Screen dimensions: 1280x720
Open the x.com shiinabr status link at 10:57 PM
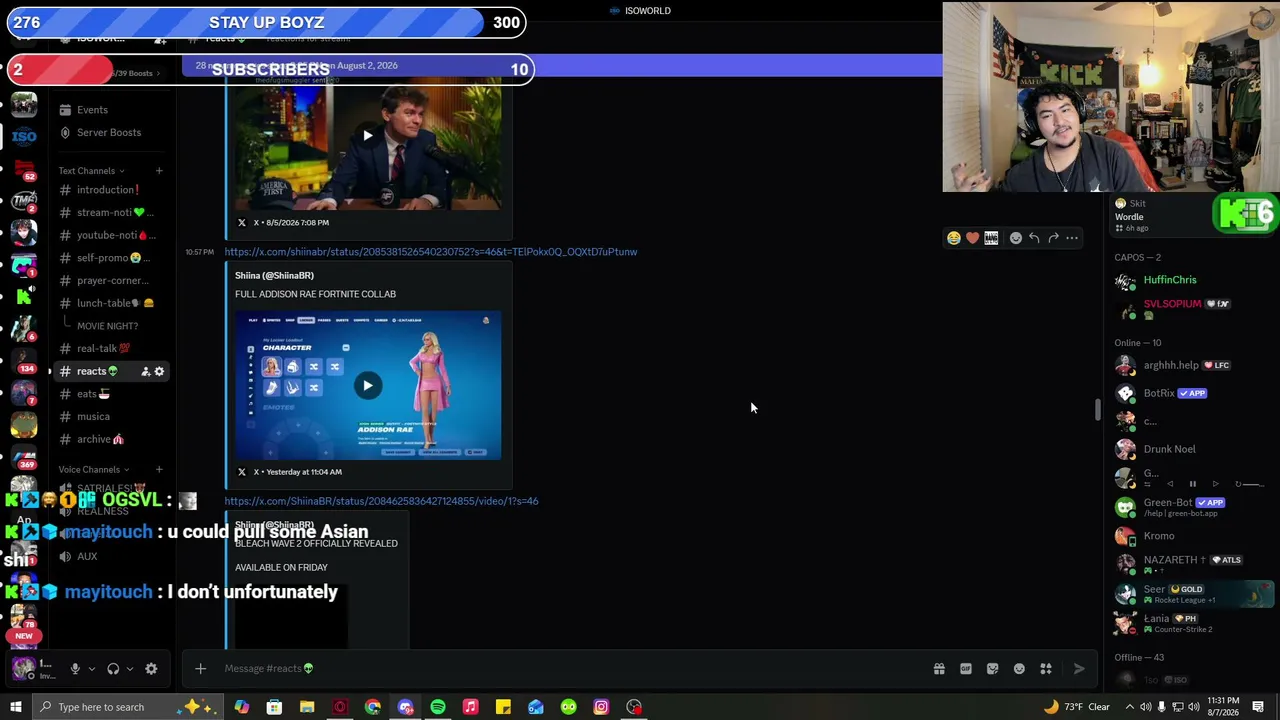[430, 252]
